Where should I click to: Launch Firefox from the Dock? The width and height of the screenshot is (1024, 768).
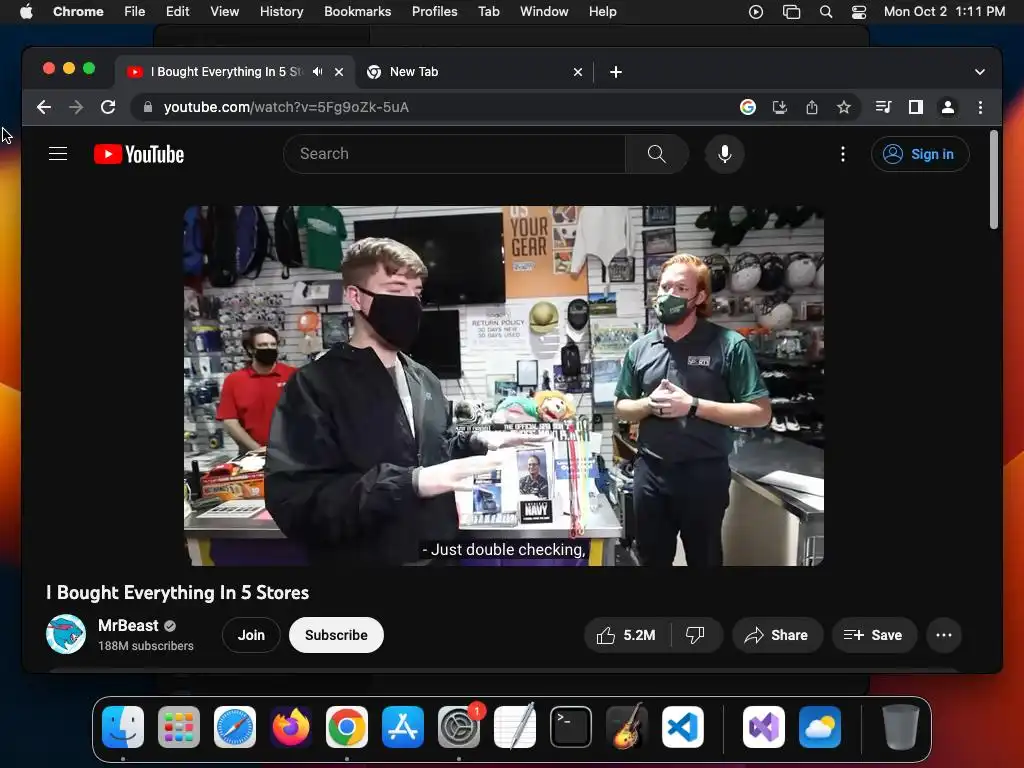291,727
